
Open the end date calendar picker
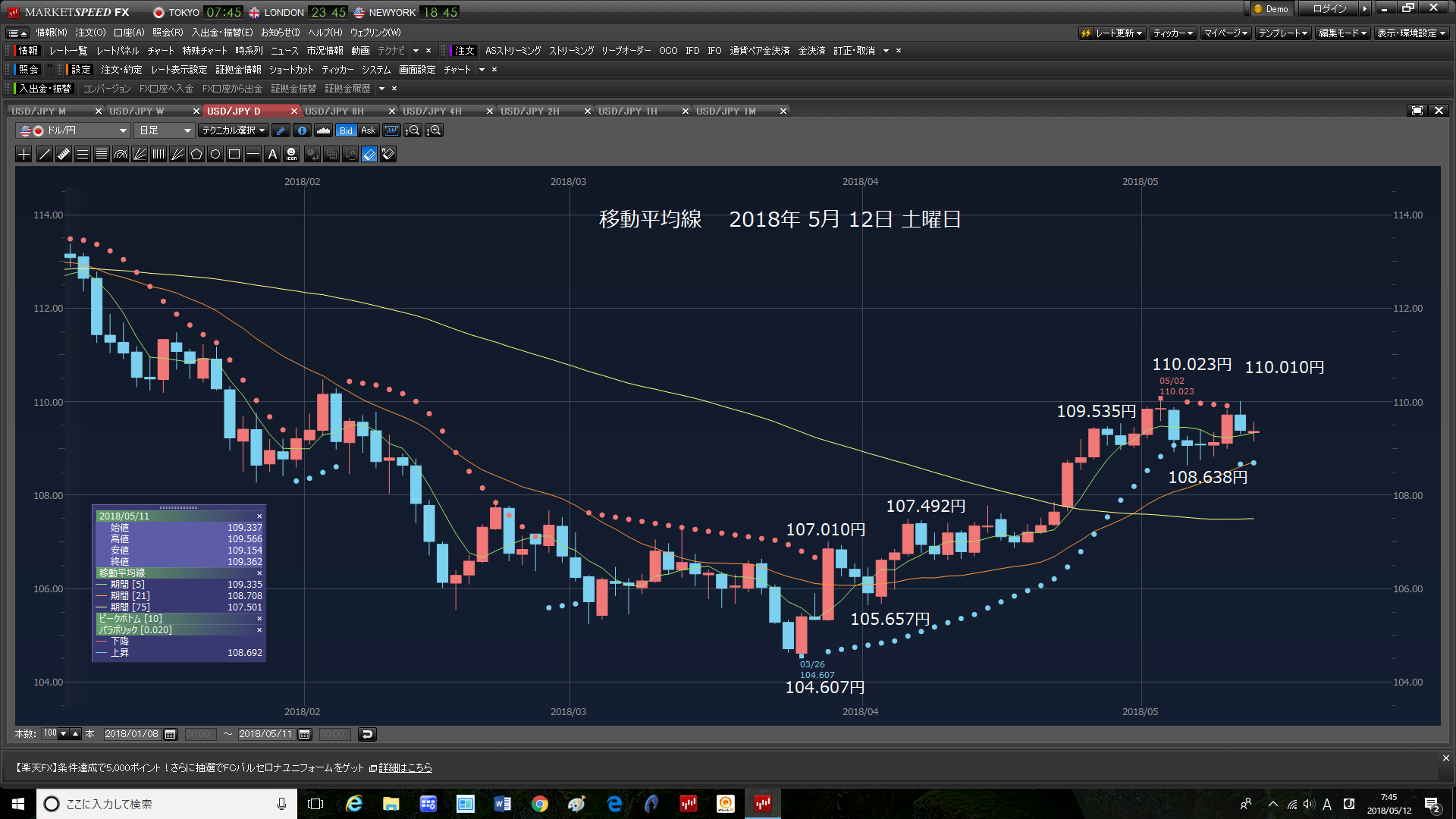click(305, 734)
